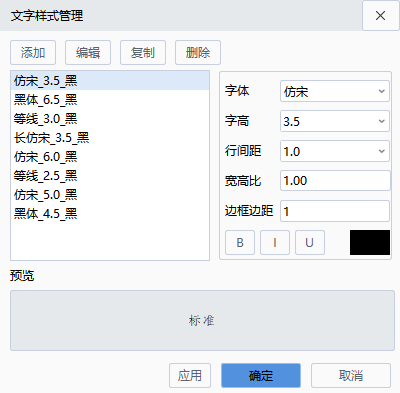Open the 字体 font dropdown
400x393 pixels.
click(x=335, y=91)
